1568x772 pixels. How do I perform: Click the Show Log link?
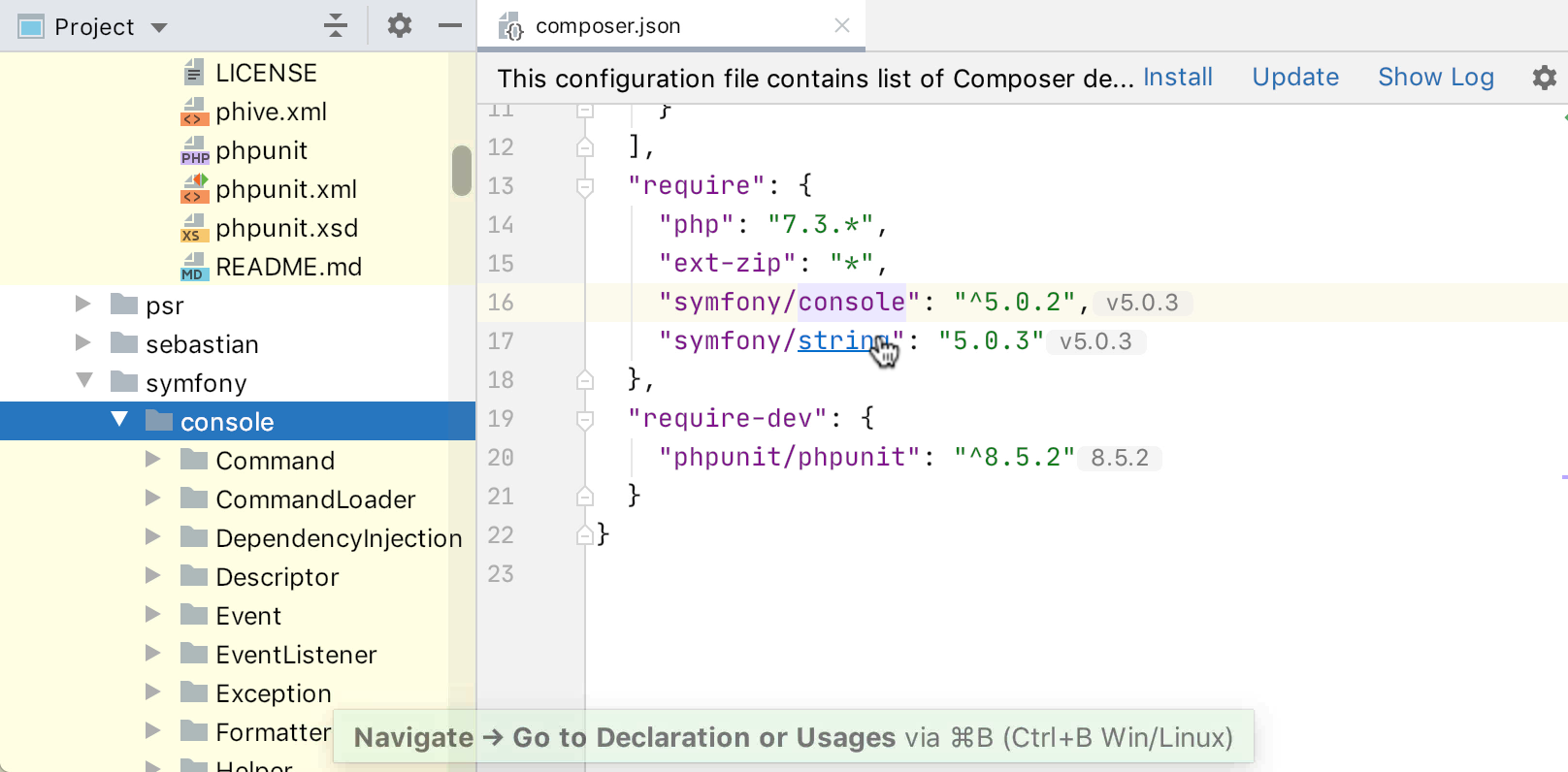1436,78
